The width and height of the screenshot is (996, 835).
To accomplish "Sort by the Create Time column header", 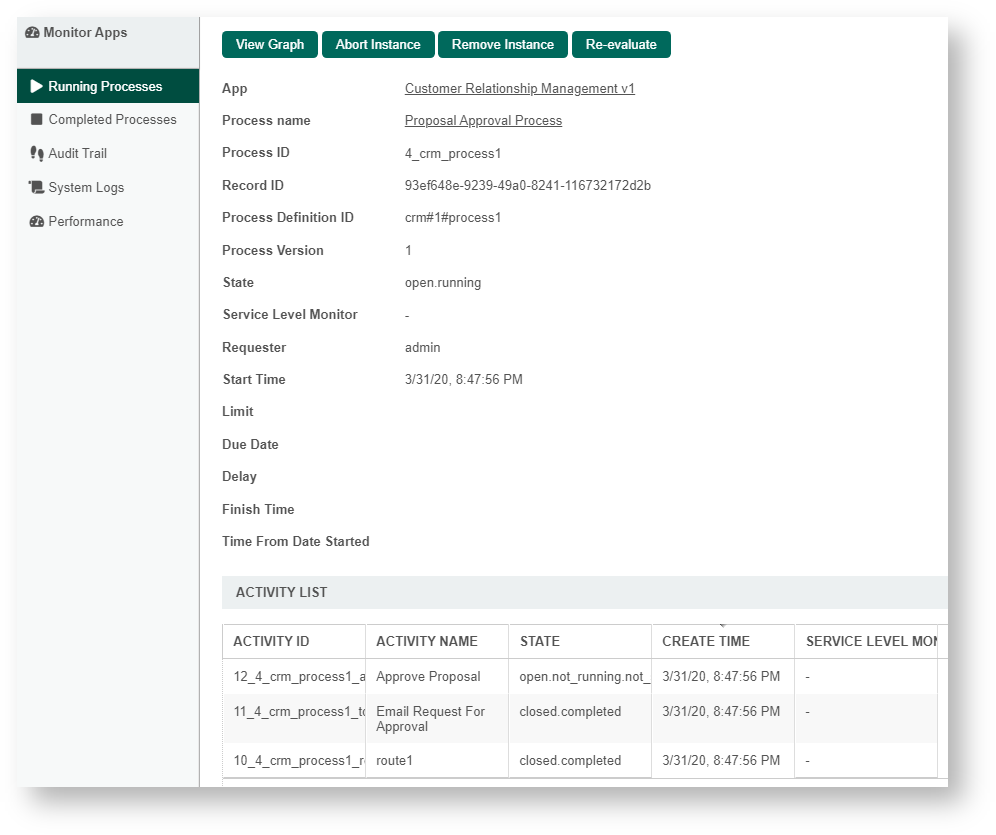I will (706, 642).
